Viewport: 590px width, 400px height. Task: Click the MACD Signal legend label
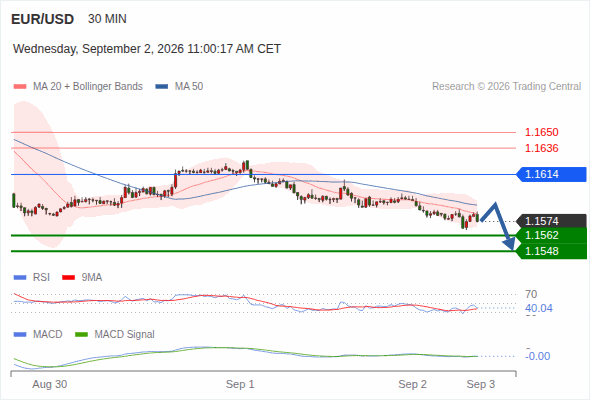point(125,335)
